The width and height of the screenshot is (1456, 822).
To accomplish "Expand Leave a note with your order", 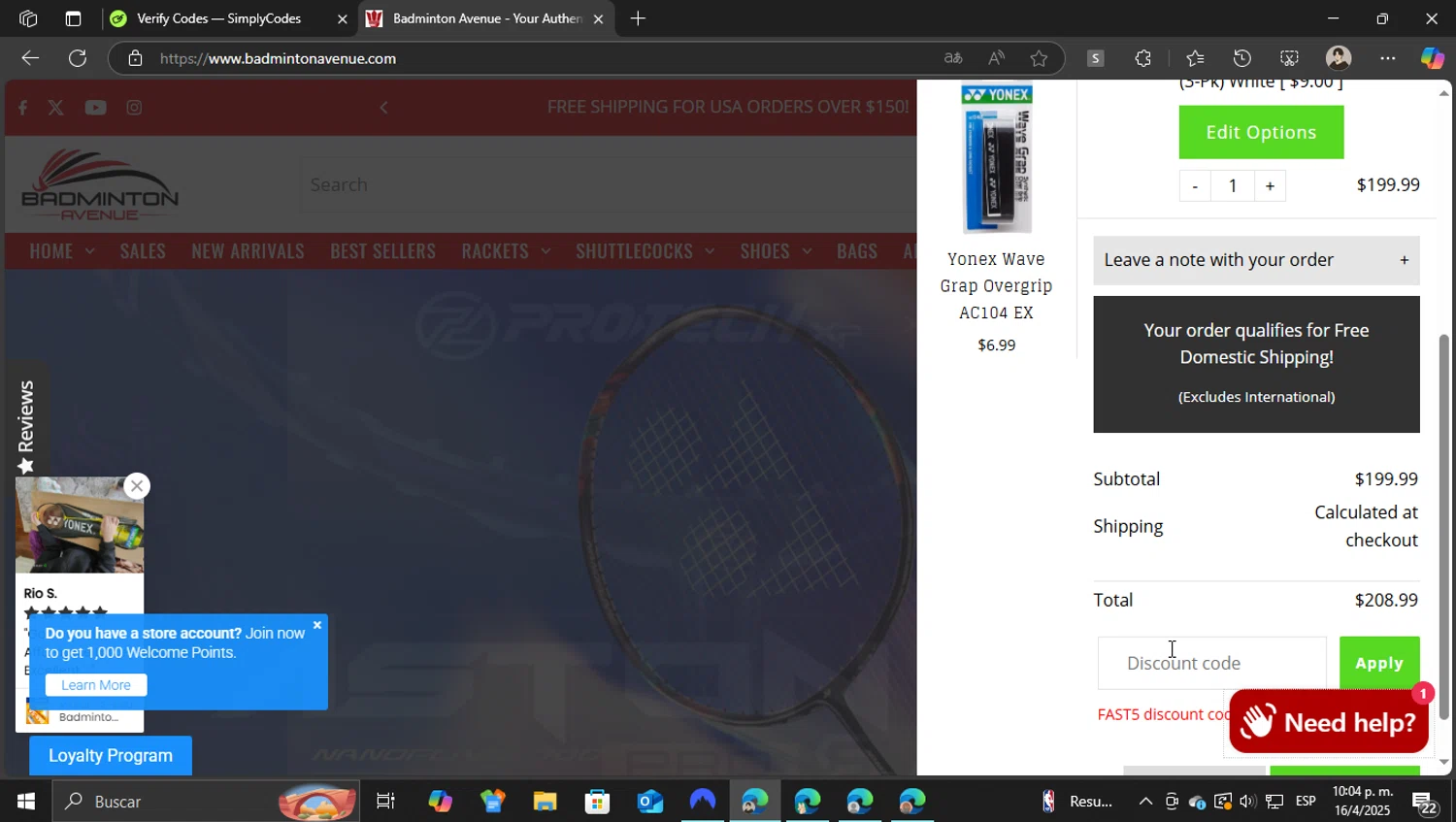I will pos(1256,260).
